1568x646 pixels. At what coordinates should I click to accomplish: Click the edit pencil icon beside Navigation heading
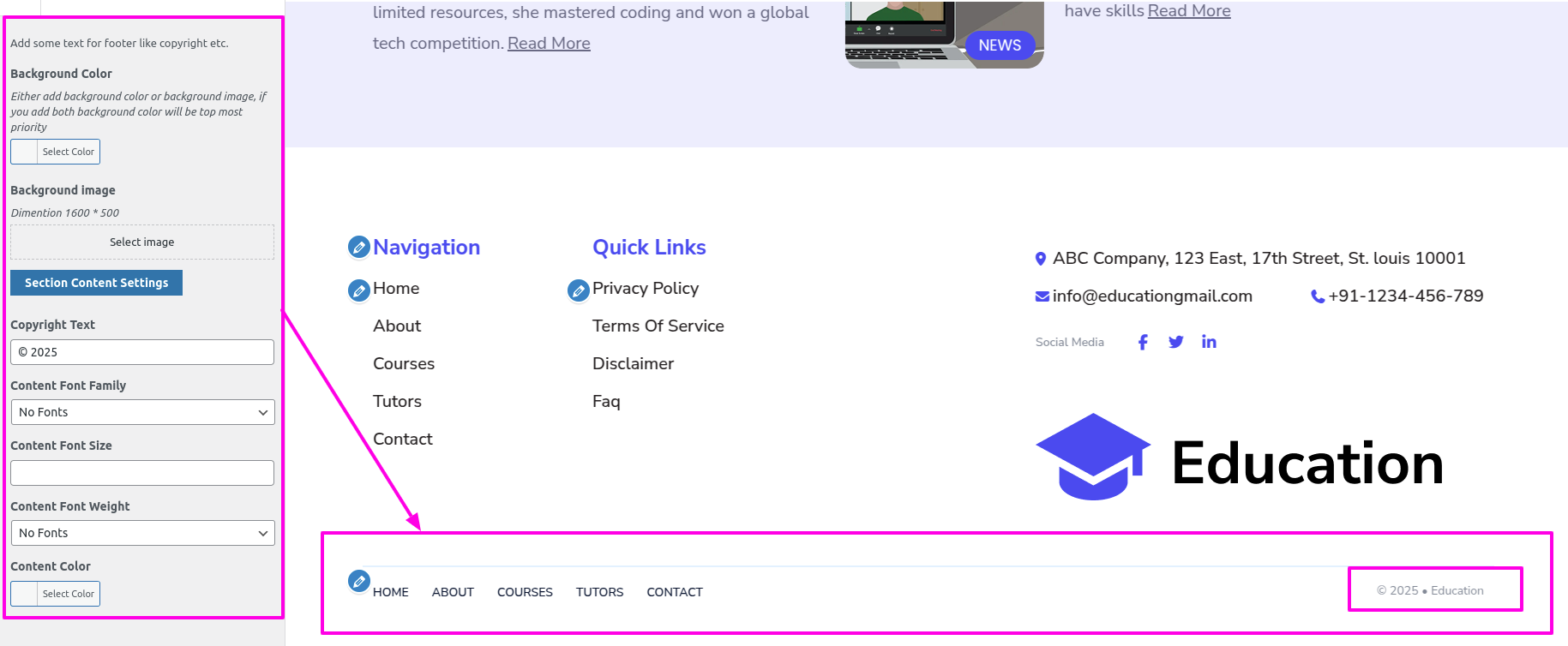[x=358, y=248]
